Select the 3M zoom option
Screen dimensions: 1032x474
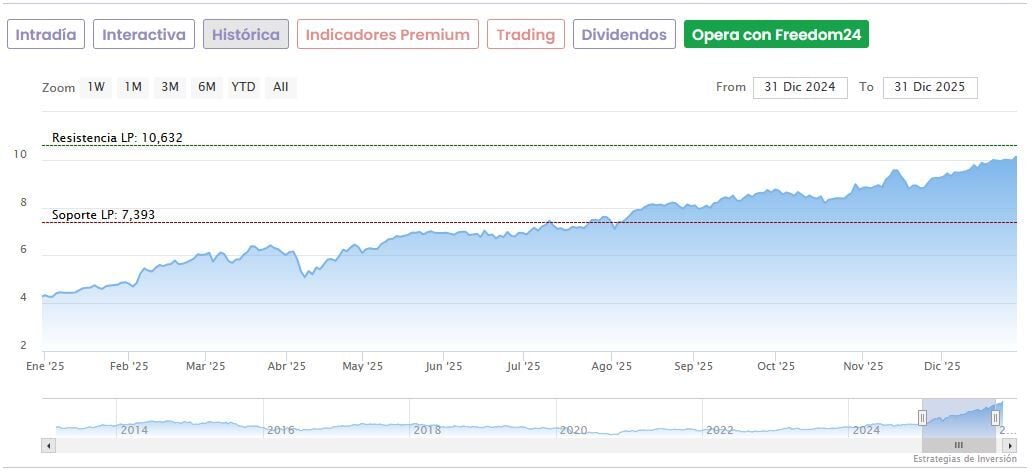pos(170,87)
